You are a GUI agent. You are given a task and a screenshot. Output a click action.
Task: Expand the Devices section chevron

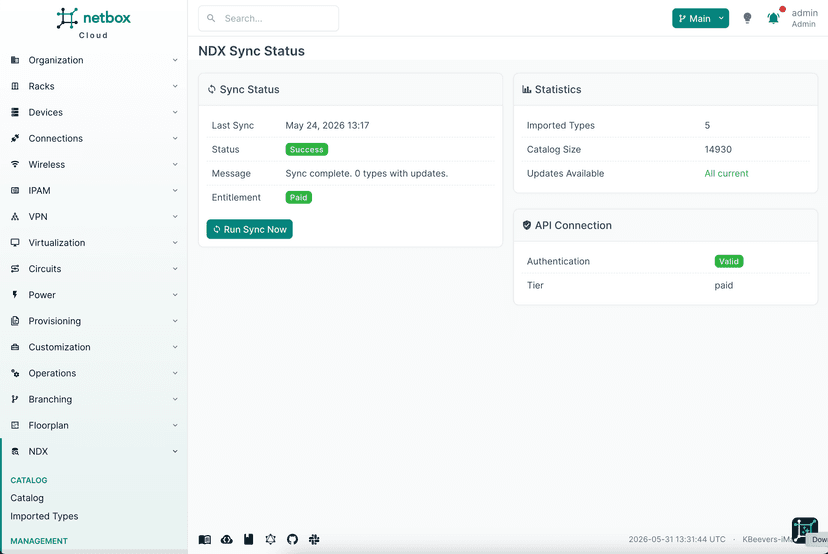click(175, 112)
